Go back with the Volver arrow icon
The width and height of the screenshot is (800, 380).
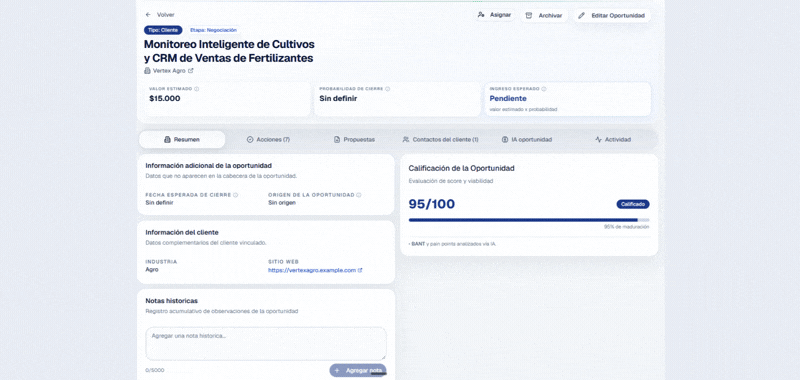pyautogui.click(x=148, y=15)
